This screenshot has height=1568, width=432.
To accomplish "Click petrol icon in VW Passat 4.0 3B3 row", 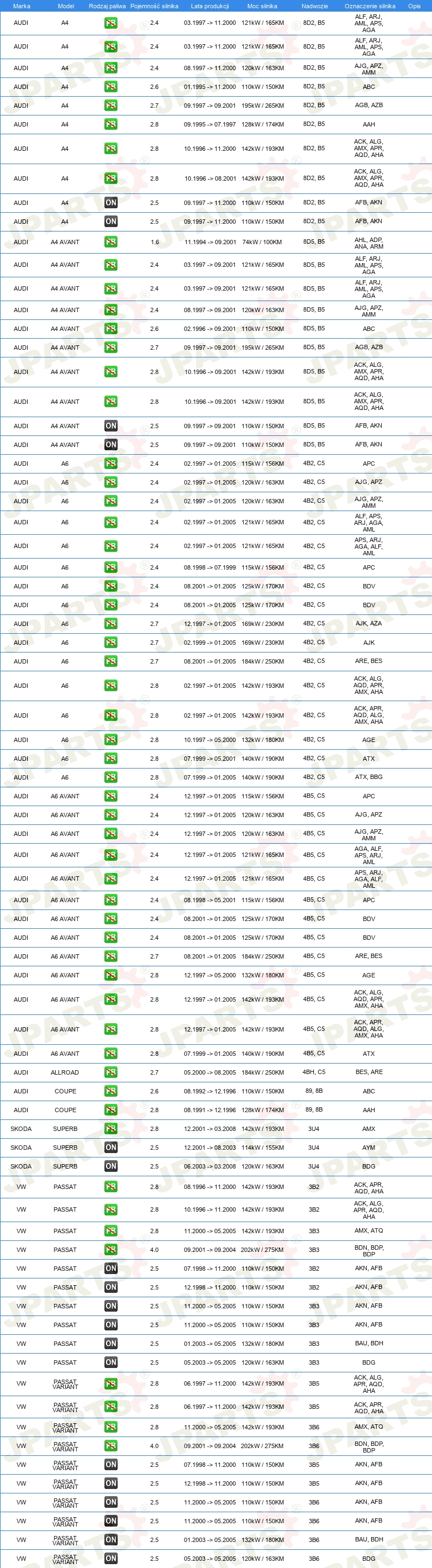I will pos(110,1250).
